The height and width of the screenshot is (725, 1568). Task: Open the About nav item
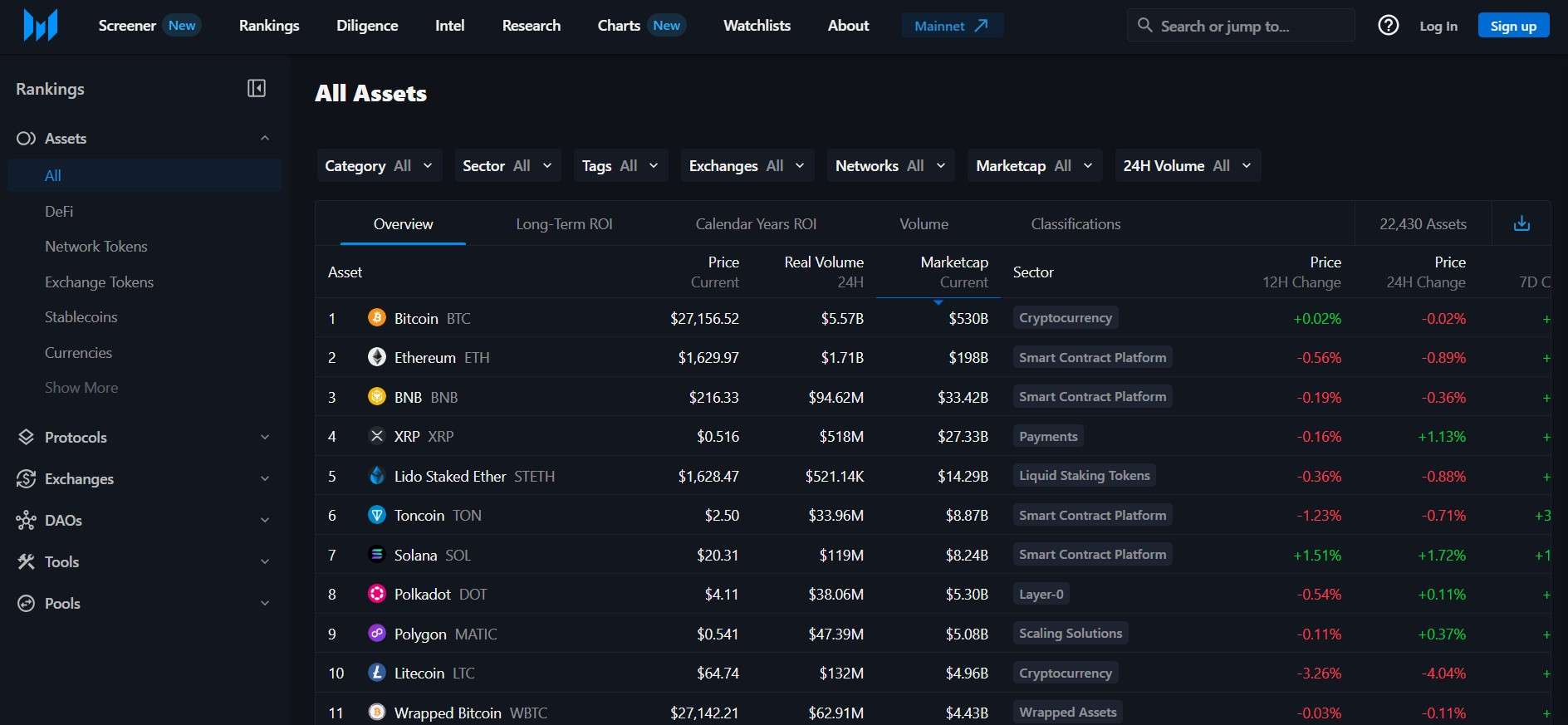click(x=848, y=26)
